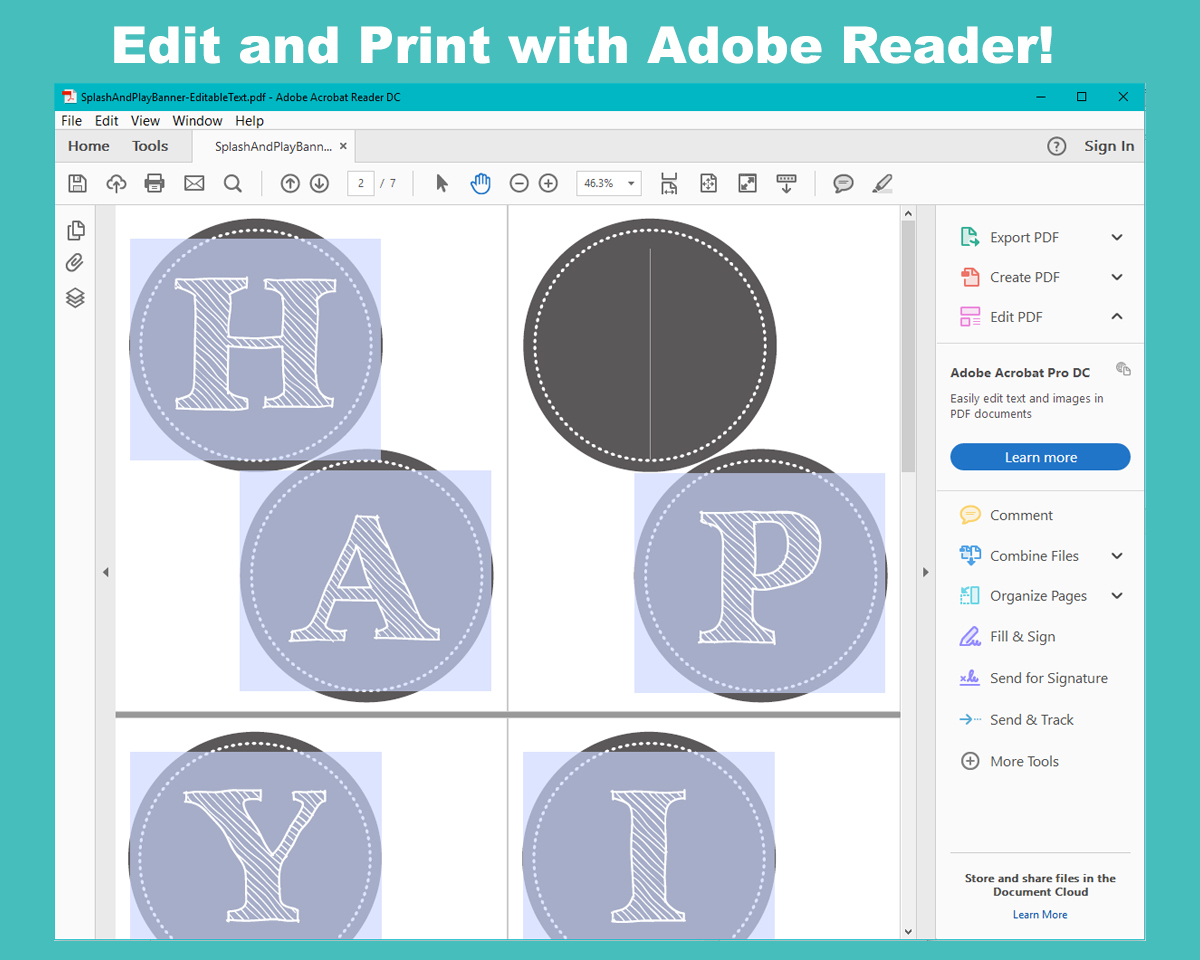Click the editable letter Y field
The width and height of the screenshot is (1200, 960).
point(255,845)
